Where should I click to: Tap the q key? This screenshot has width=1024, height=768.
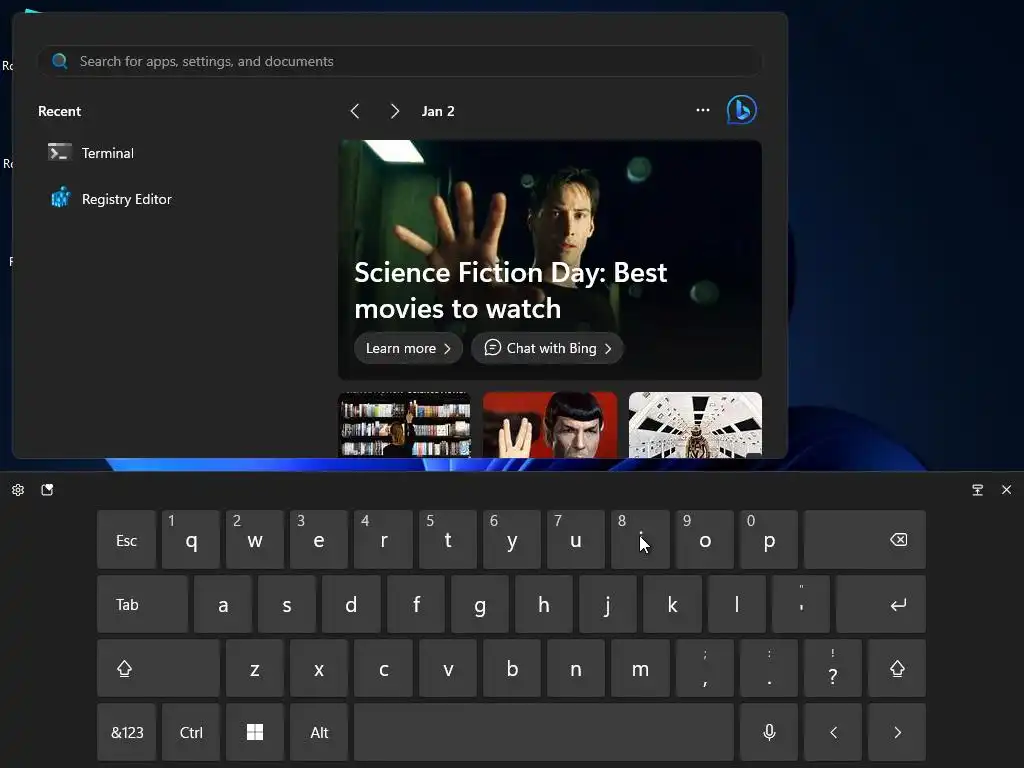[191, 539]
